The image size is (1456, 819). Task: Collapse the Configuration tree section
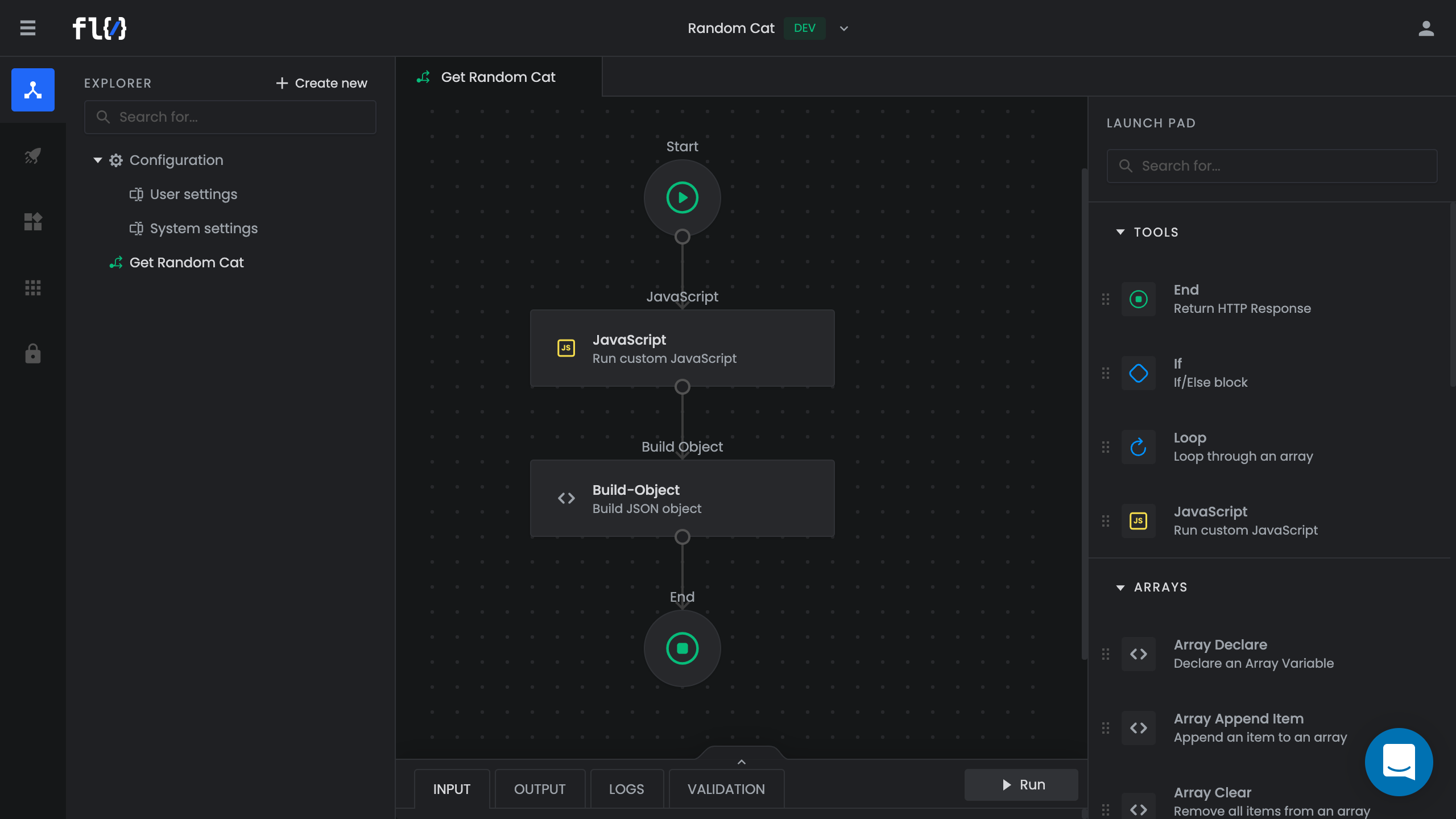pyautogui.click(x=98, y=160)
